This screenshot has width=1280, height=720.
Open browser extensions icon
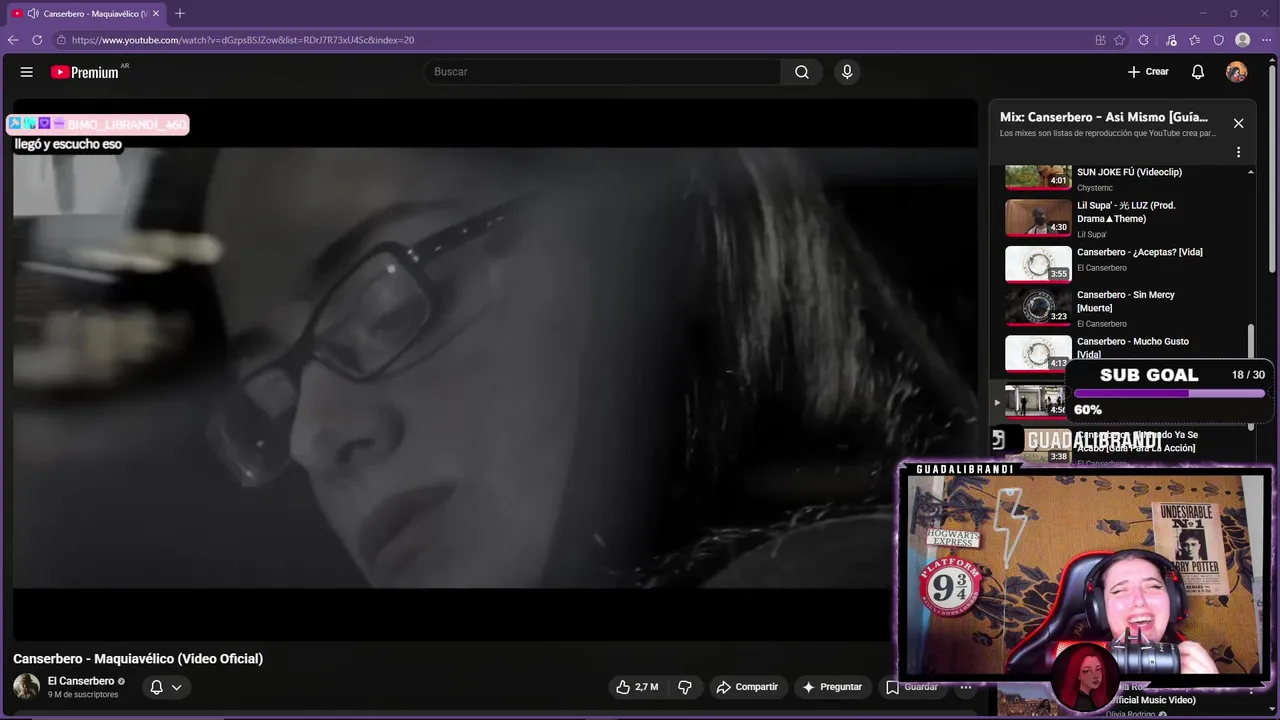pyautogui.click(x=1144, y=40)
